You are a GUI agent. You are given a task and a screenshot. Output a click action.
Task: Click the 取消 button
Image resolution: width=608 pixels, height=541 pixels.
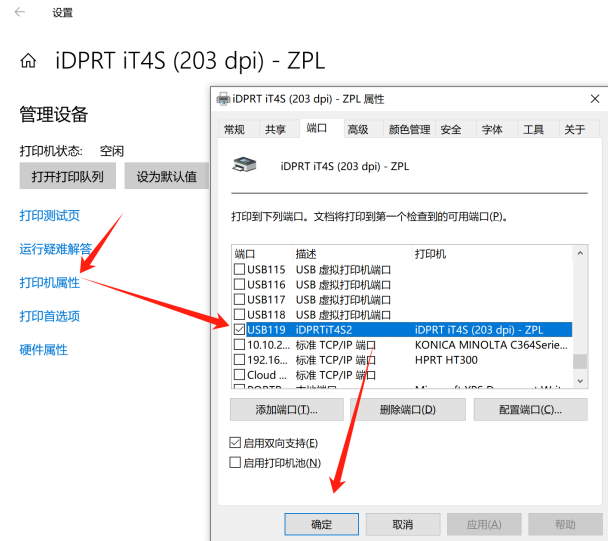point(403,524)
